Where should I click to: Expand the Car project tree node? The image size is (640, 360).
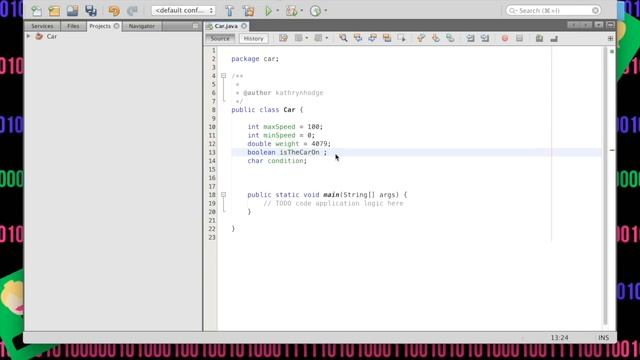click(28, 36)
